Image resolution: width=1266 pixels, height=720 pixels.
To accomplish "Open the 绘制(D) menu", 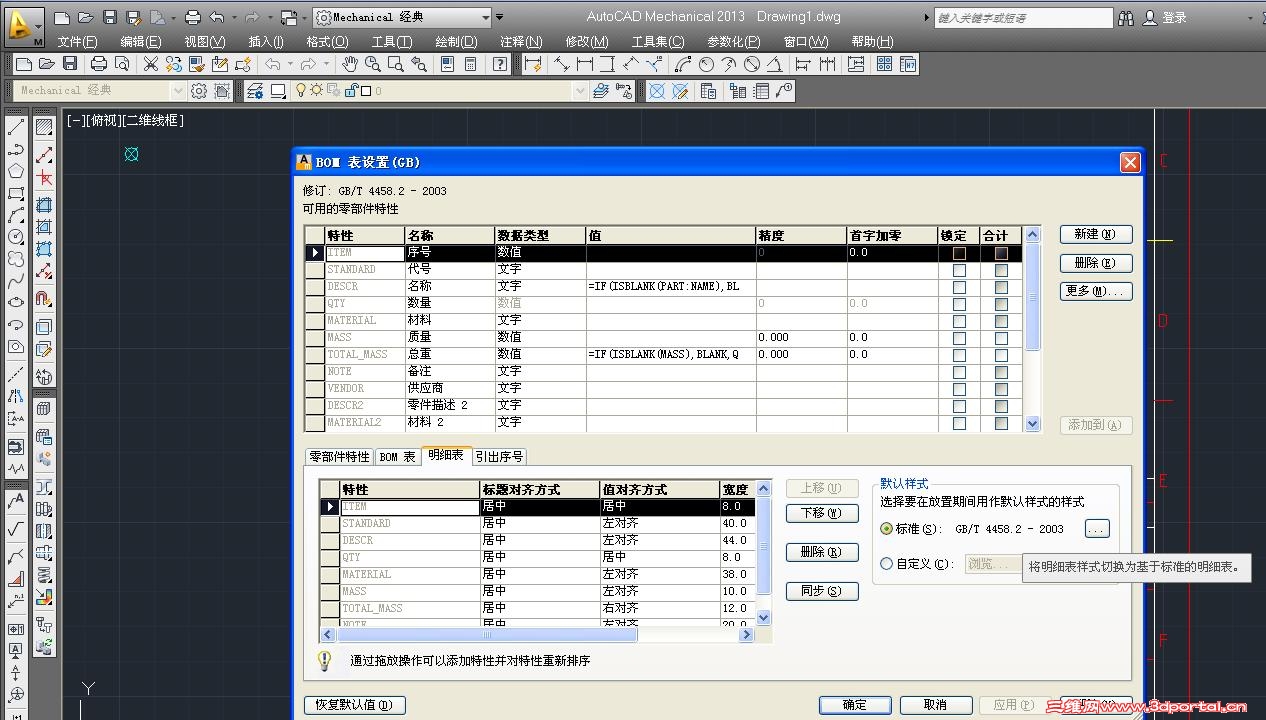I will 456,42.
